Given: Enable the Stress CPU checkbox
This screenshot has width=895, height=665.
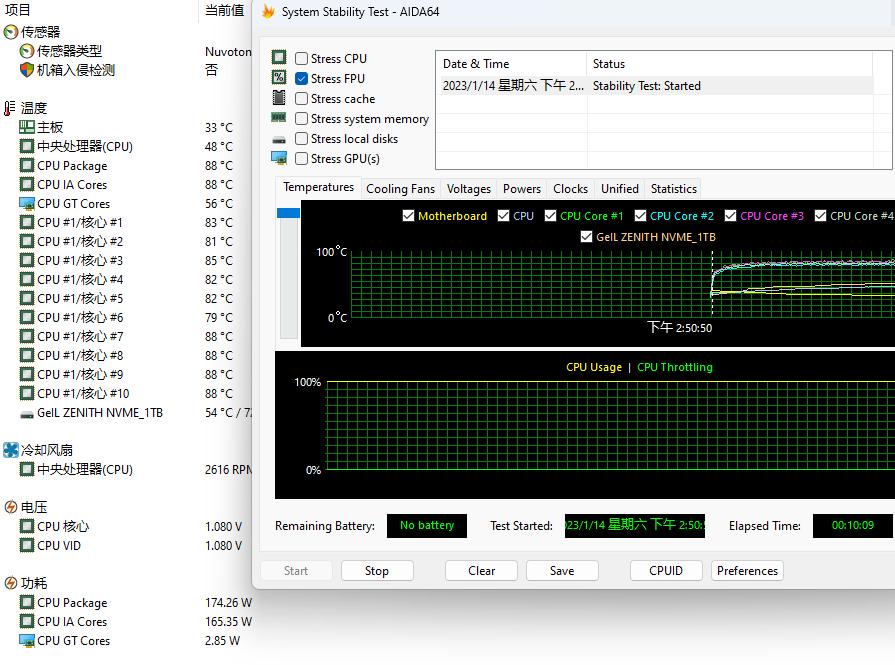Looking at the screenshot, I should pyautogui.click(x=302, y=59).
